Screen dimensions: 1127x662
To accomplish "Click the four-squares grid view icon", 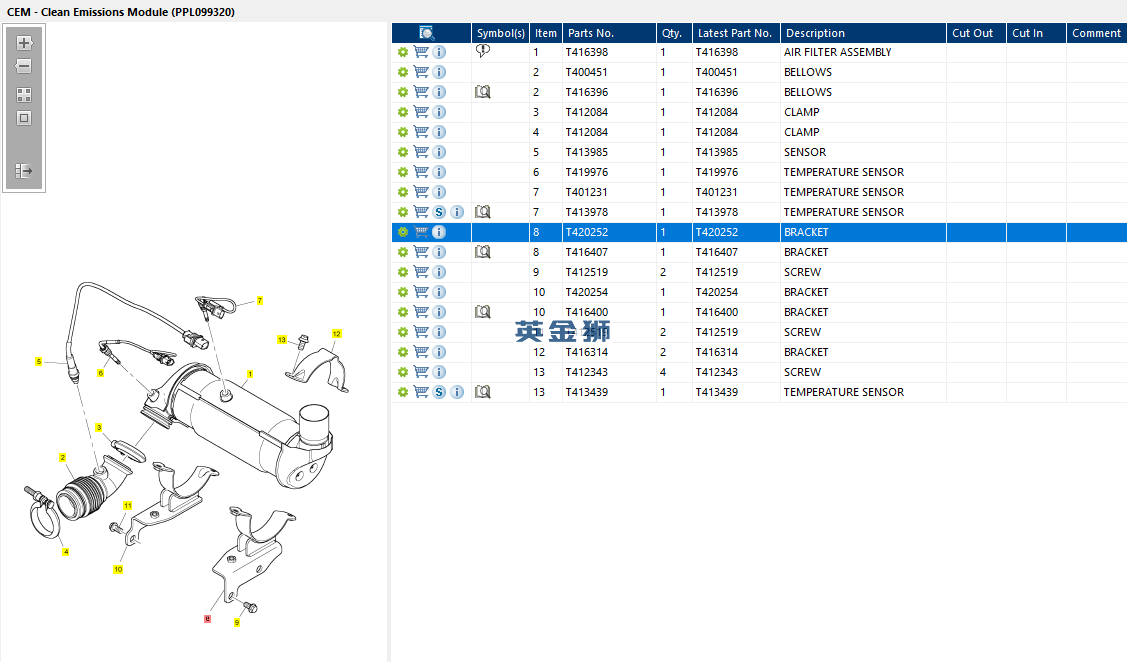I will [x=24, y=95].
